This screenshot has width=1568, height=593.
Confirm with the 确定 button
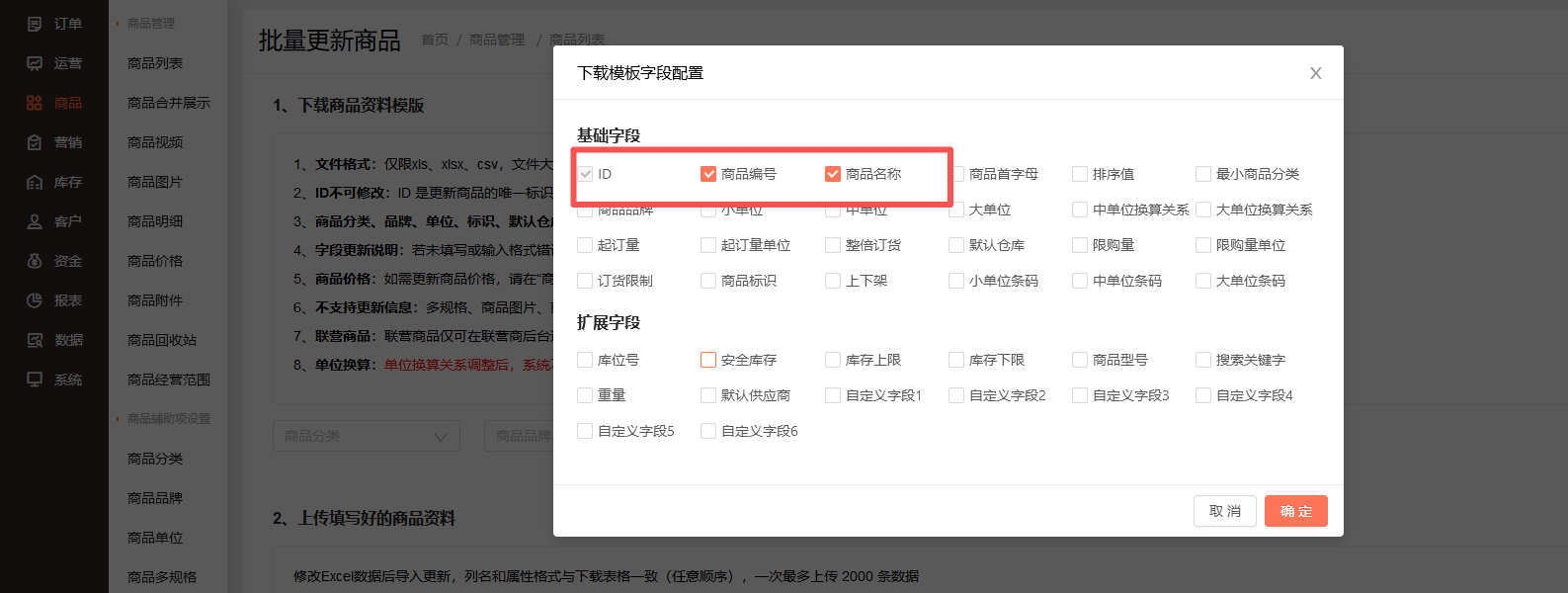point(1296,511)
